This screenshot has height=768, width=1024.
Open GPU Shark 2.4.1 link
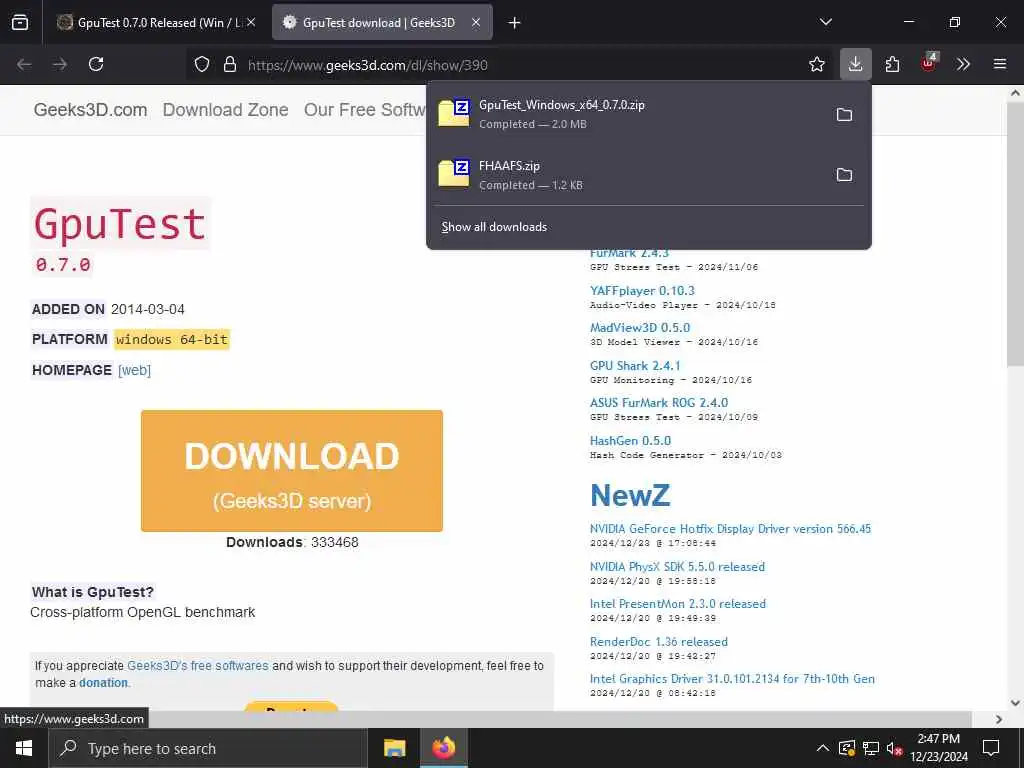(x=635, y=366)
